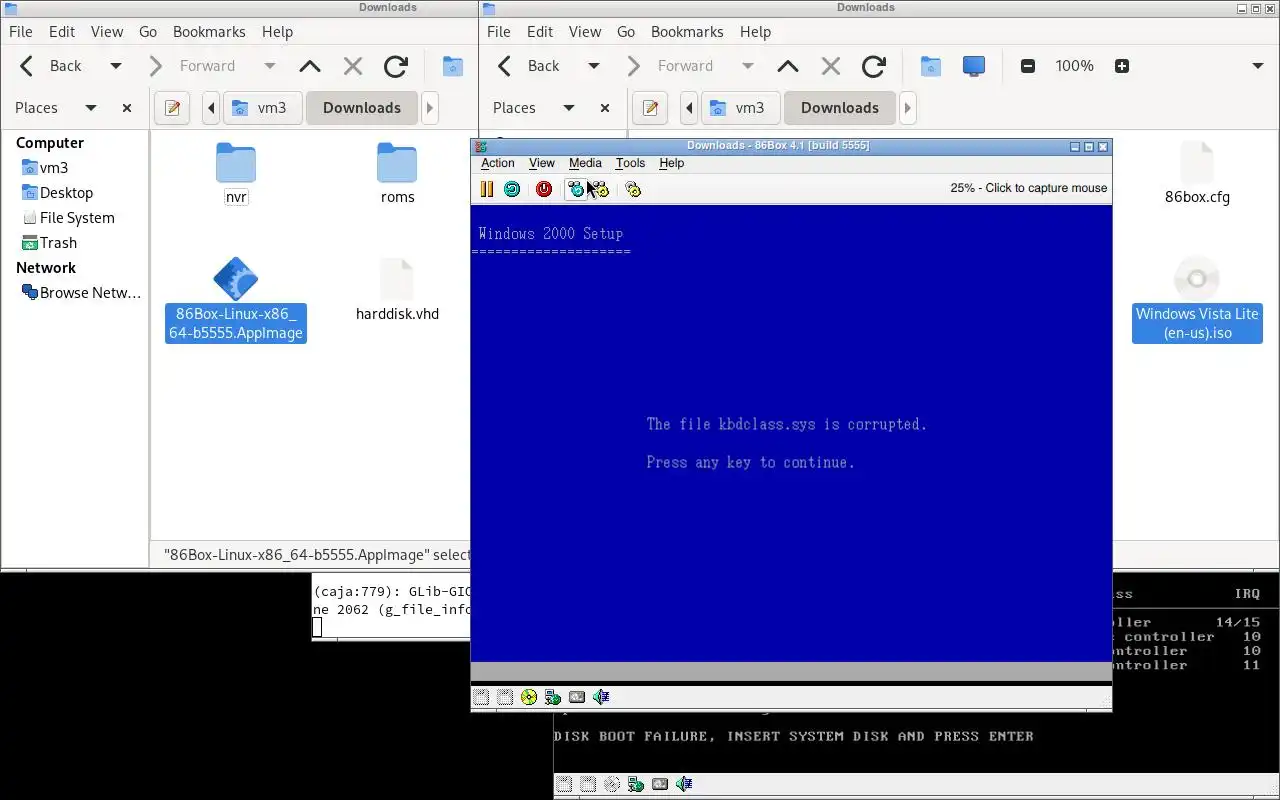Click right path-bar arrow in right file manager
The width and height of the screenshot is (1280, 800).
click(x=908, y=108)
